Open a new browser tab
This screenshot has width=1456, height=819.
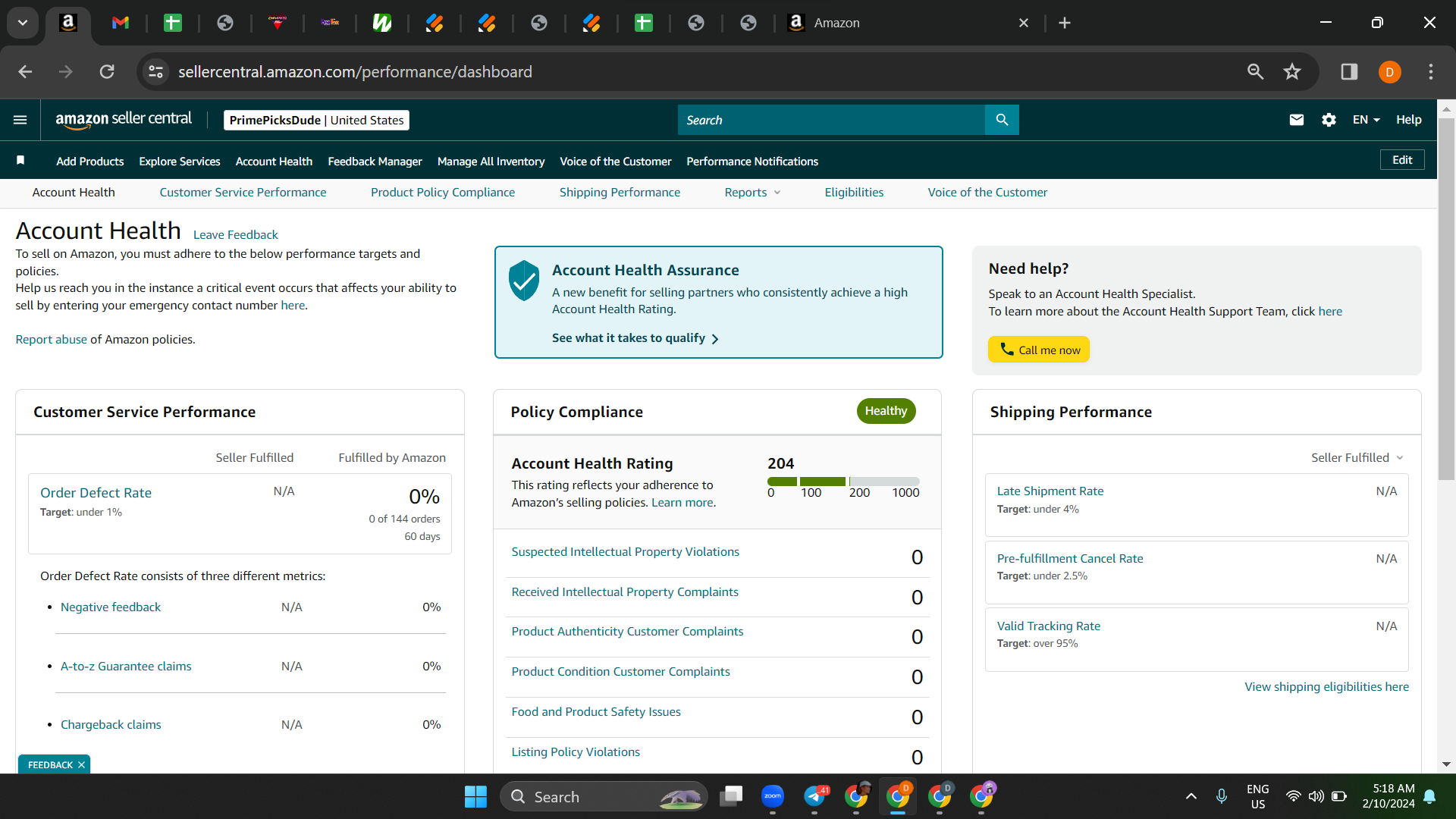(1065, 23)
